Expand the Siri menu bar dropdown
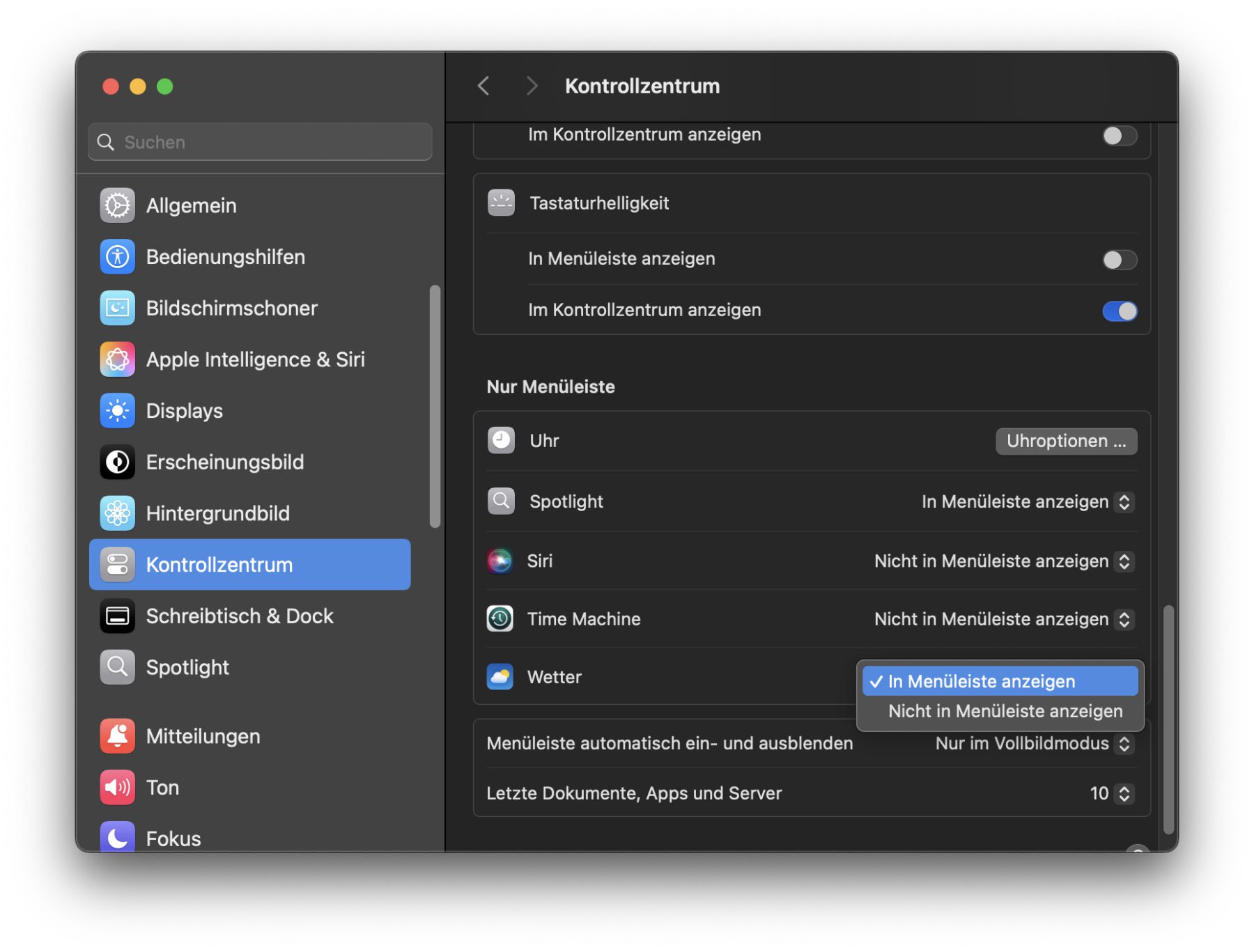The image size is (1254, 952). click(x=1004, y=561)
